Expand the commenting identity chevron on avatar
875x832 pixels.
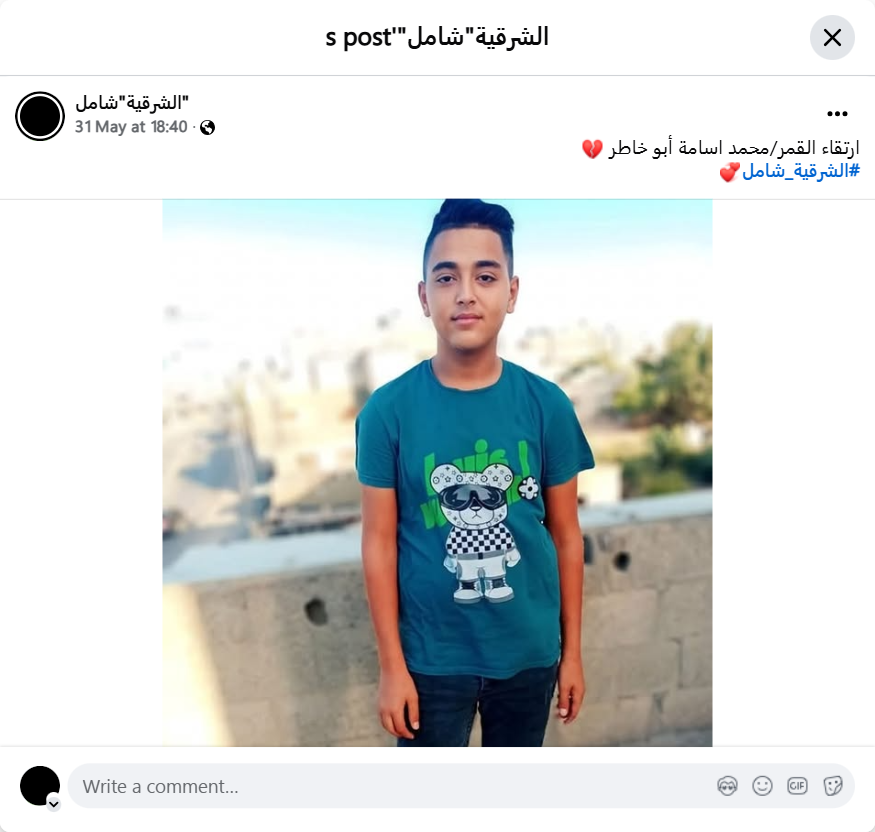click(x=54, y=804)
